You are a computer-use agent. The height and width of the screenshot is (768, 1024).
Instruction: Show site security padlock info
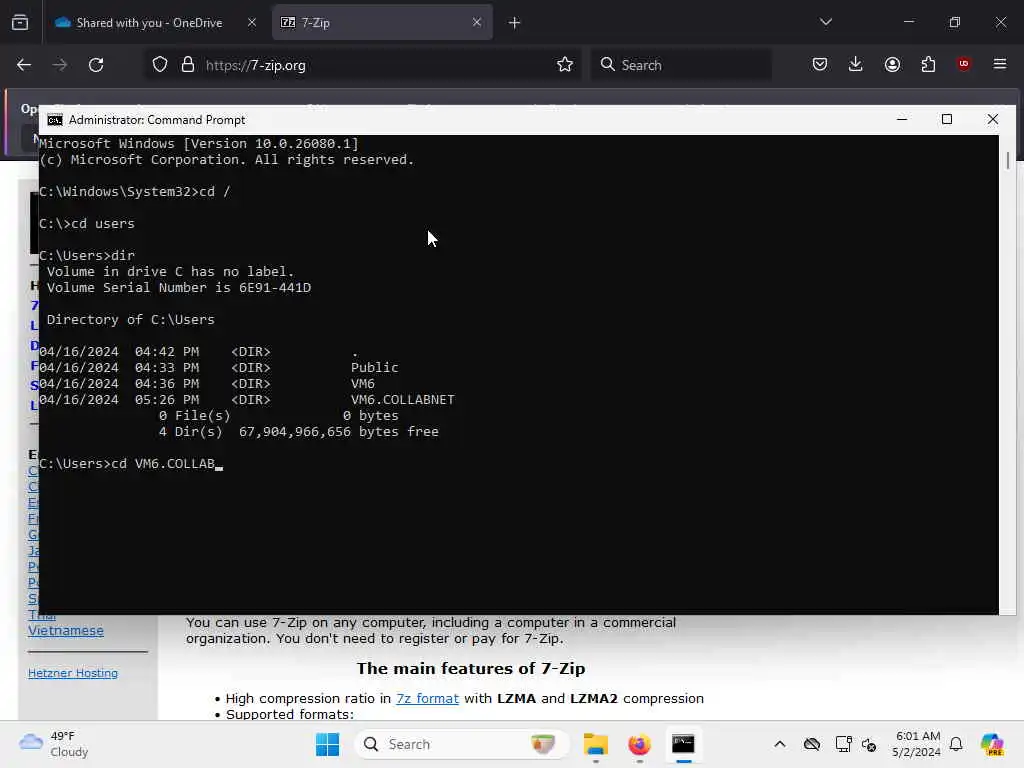tap(188, 65)
